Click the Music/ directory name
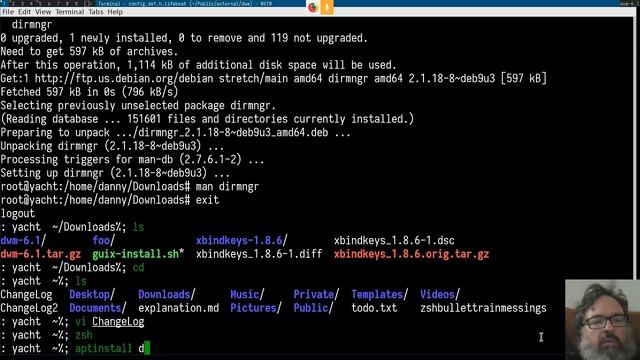The width and height of the screenshot is (640, 360). coord(247,294)
